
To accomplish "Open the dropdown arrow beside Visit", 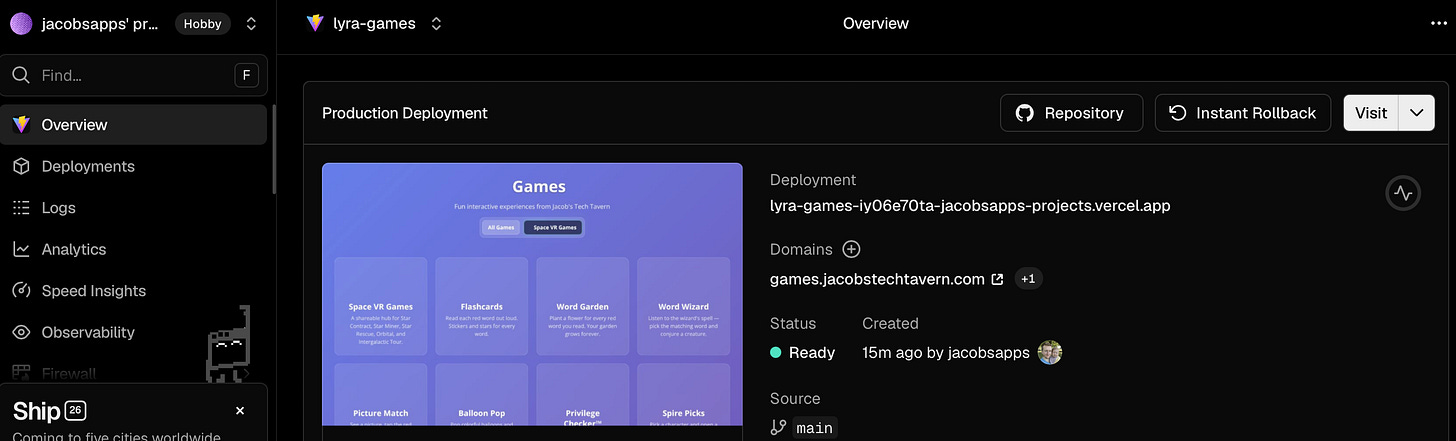I will pyautogui.click(x=1416, y=113).
